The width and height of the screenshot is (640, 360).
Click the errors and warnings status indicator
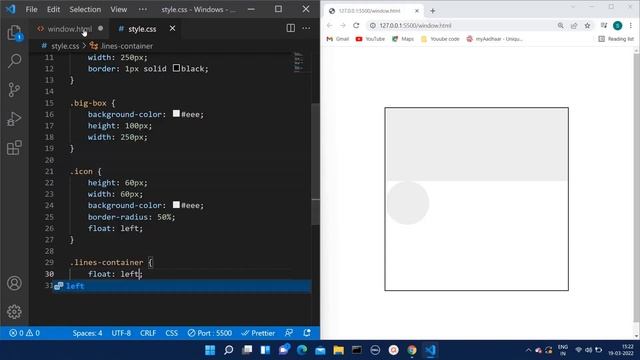click(24, 333)
